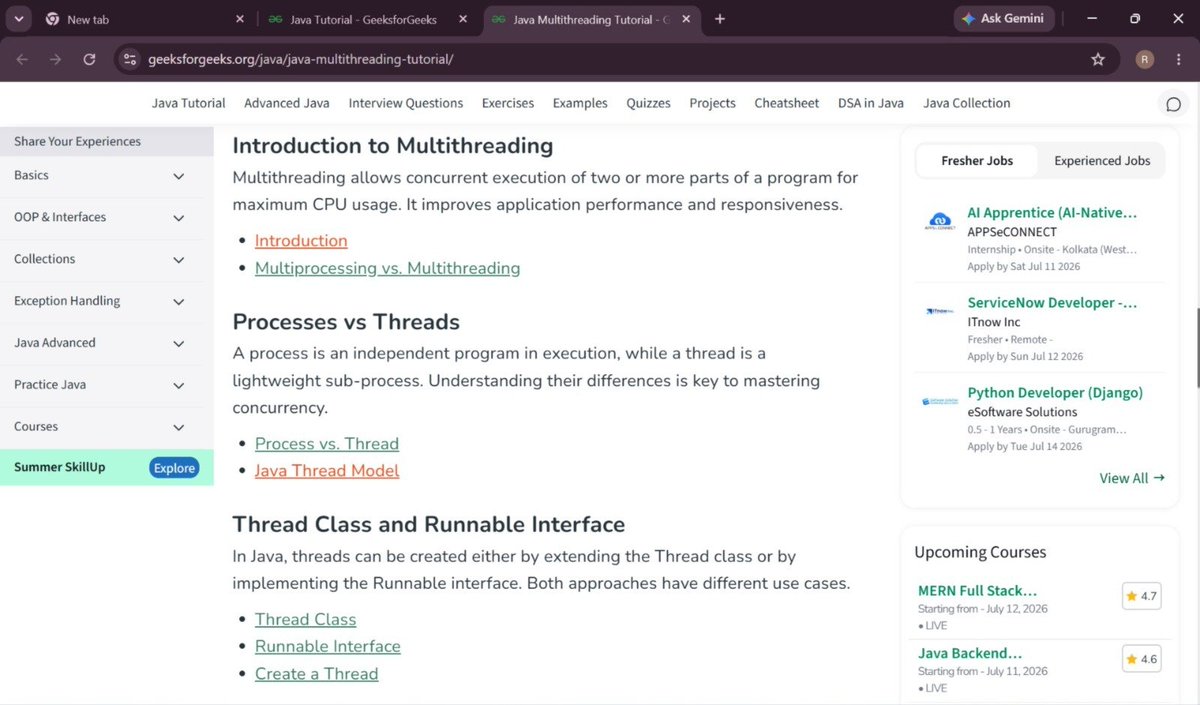Click the Explore button beside Summer SkillUp

pos(174,468)
